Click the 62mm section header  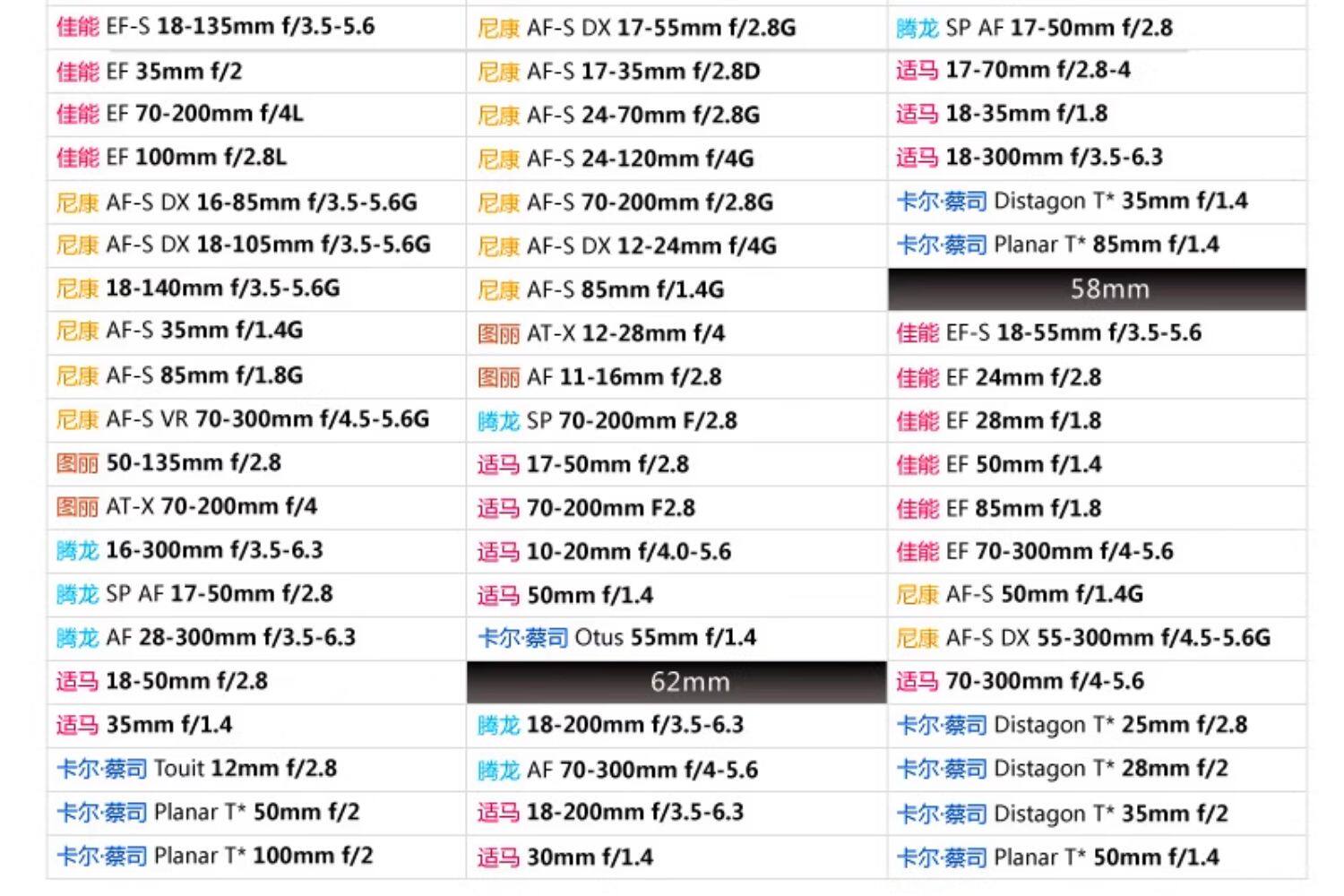[x=676, y=682]
